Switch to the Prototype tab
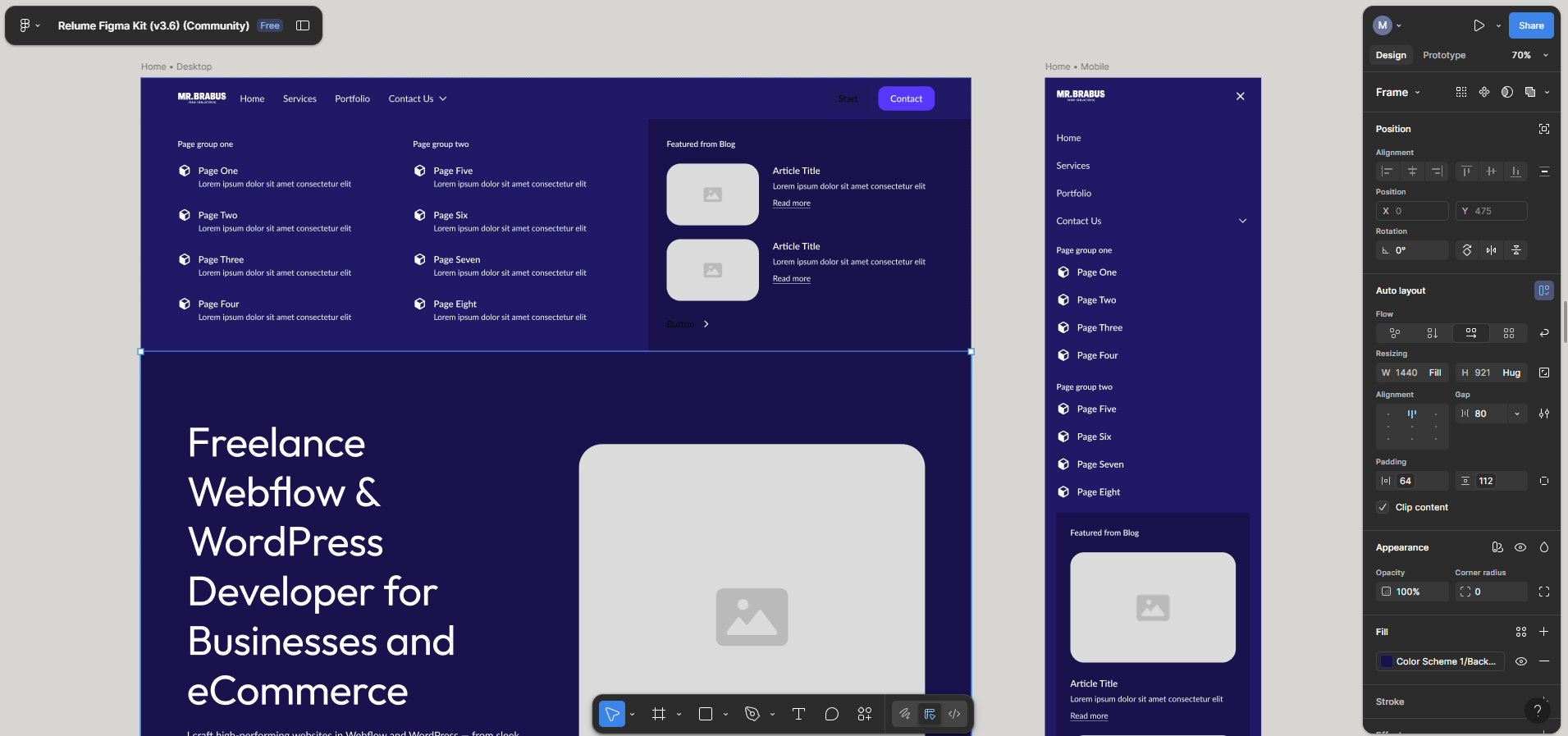Viewport: 1568px width, 736px height. [x=1444, y=55]
